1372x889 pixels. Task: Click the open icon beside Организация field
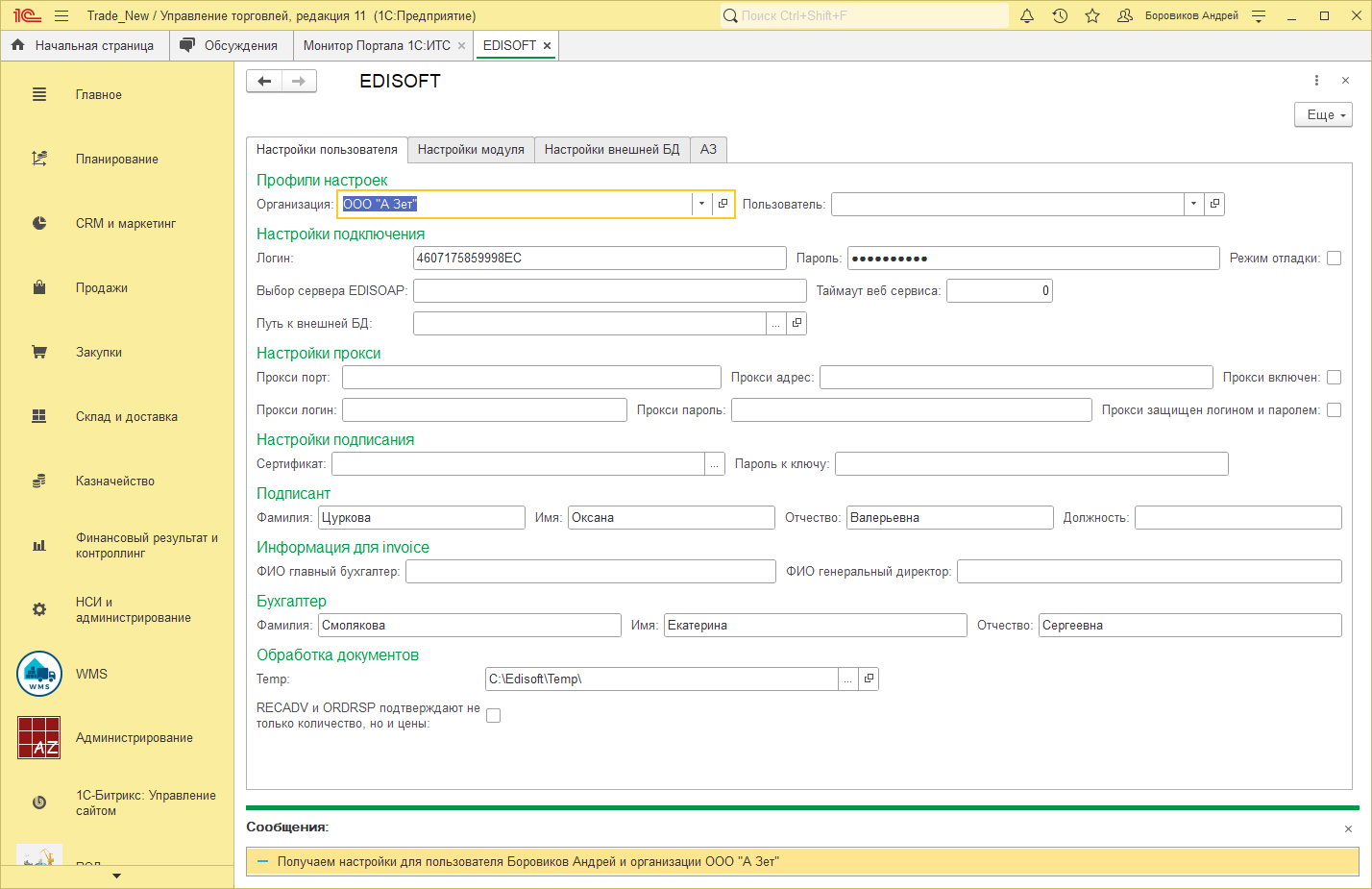723,204
